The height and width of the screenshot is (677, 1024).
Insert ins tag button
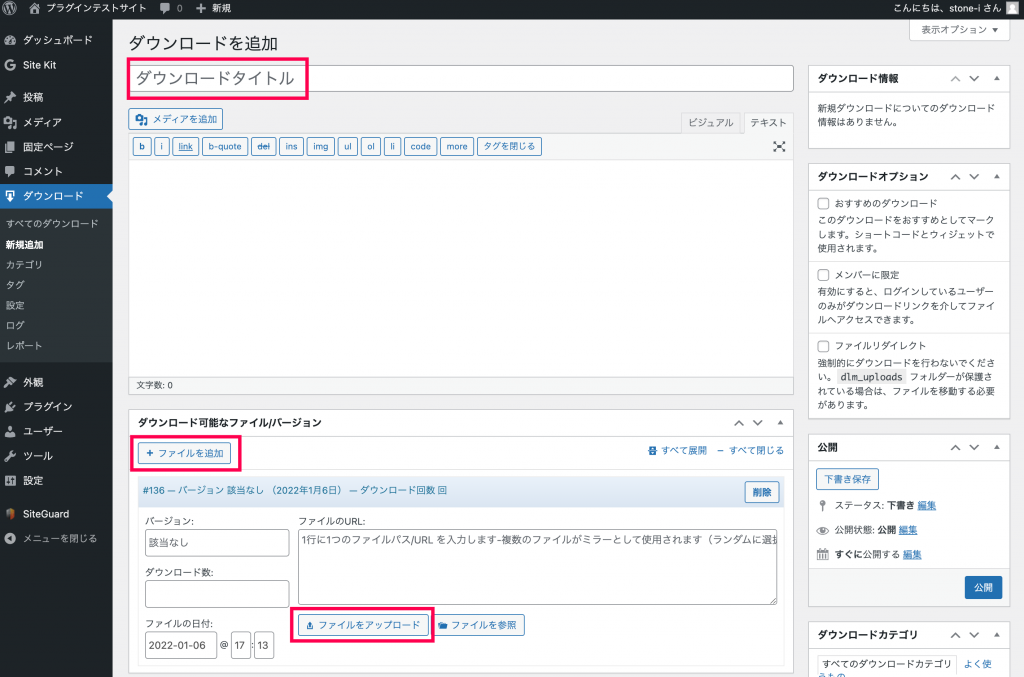tap(291, 147)
